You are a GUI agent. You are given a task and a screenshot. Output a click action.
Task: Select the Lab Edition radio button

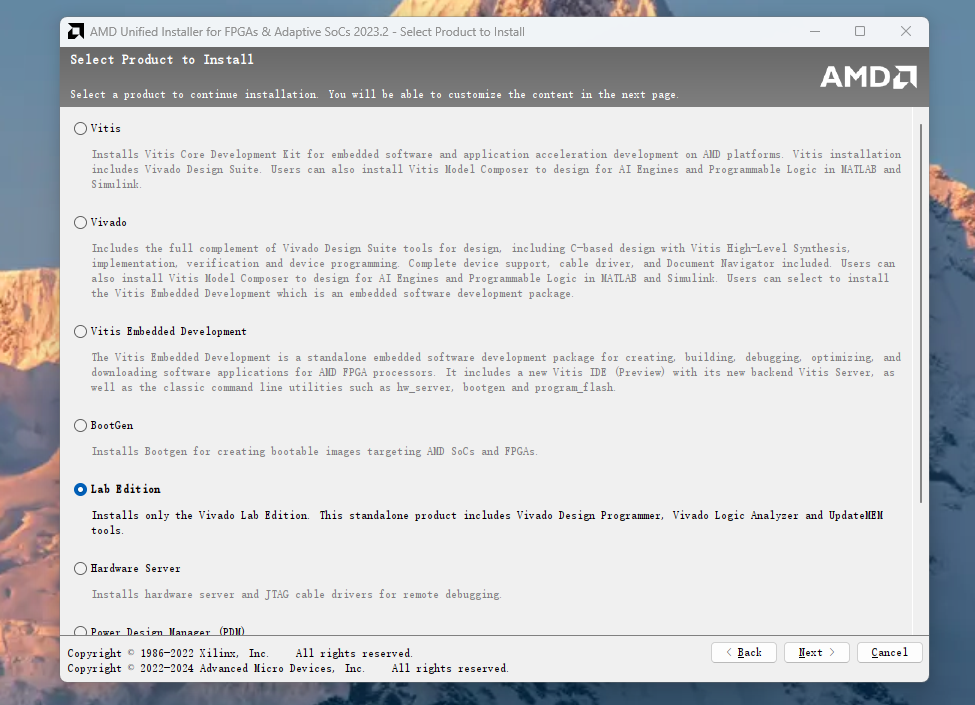pyautogui.click(x=80, y=489)
